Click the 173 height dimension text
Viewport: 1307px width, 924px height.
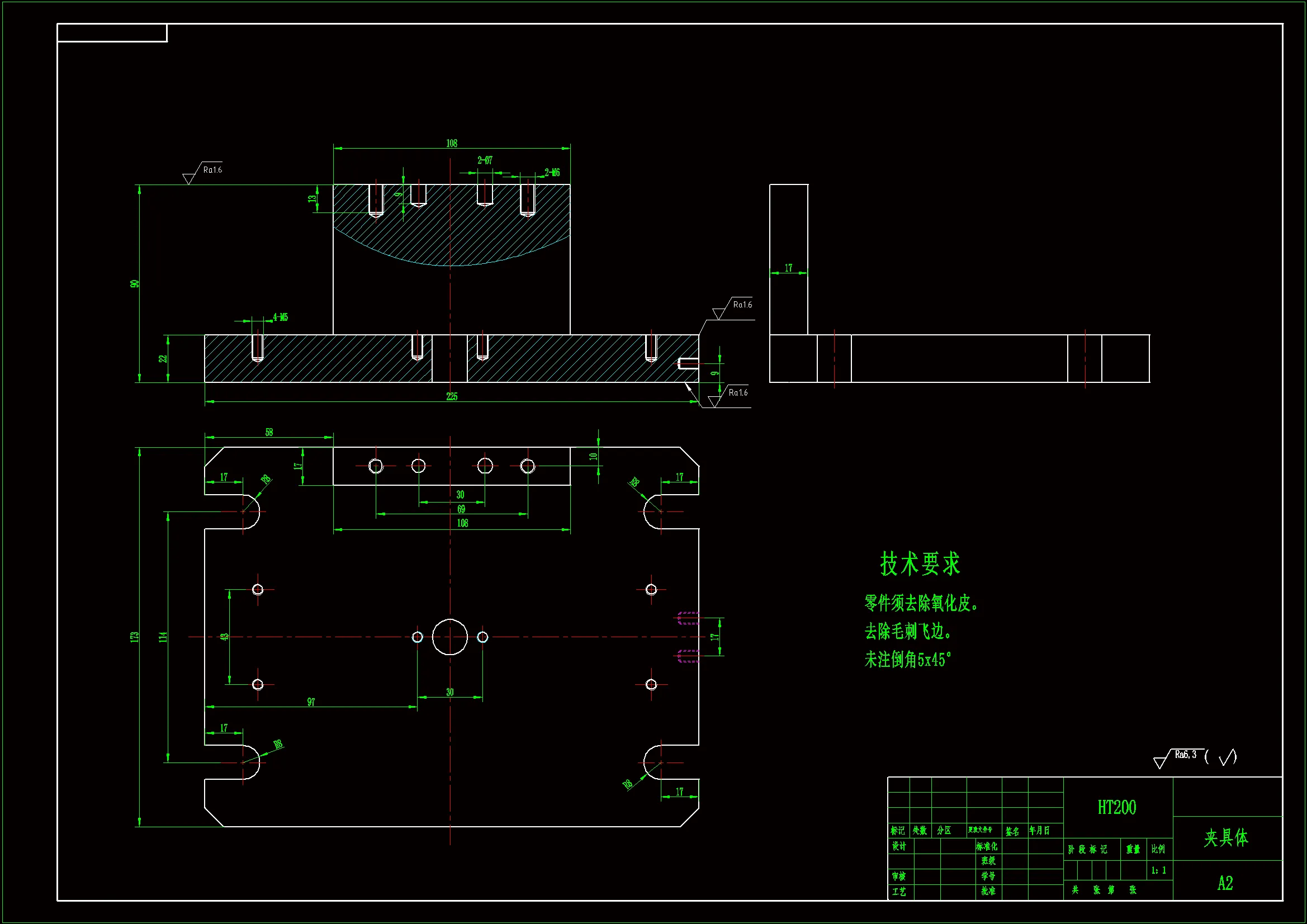(x=134, y=637)
